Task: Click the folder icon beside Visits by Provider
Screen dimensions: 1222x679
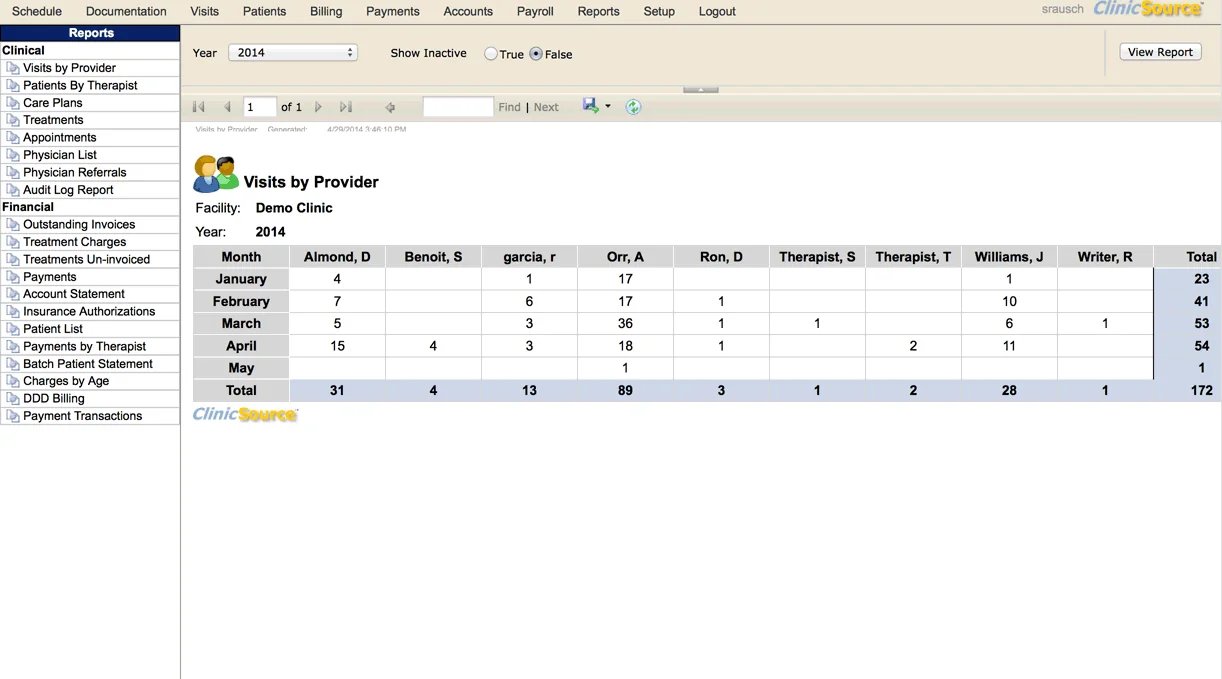Action: [x=13, y=67]
